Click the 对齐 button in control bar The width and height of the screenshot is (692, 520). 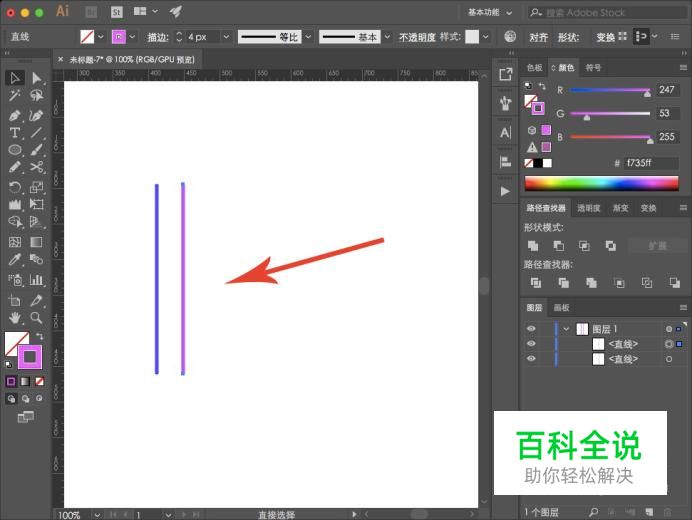coord(538,36)
